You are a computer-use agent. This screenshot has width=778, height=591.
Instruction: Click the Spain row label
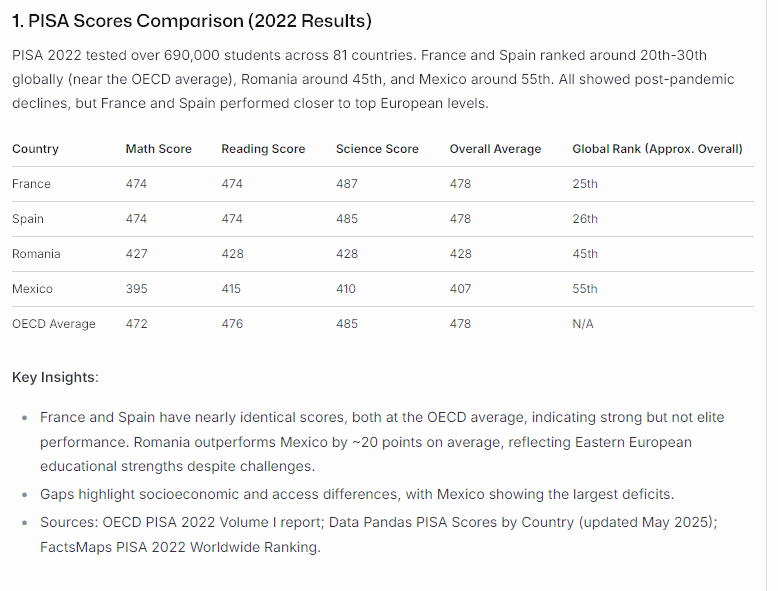click(x=28, y=219)
